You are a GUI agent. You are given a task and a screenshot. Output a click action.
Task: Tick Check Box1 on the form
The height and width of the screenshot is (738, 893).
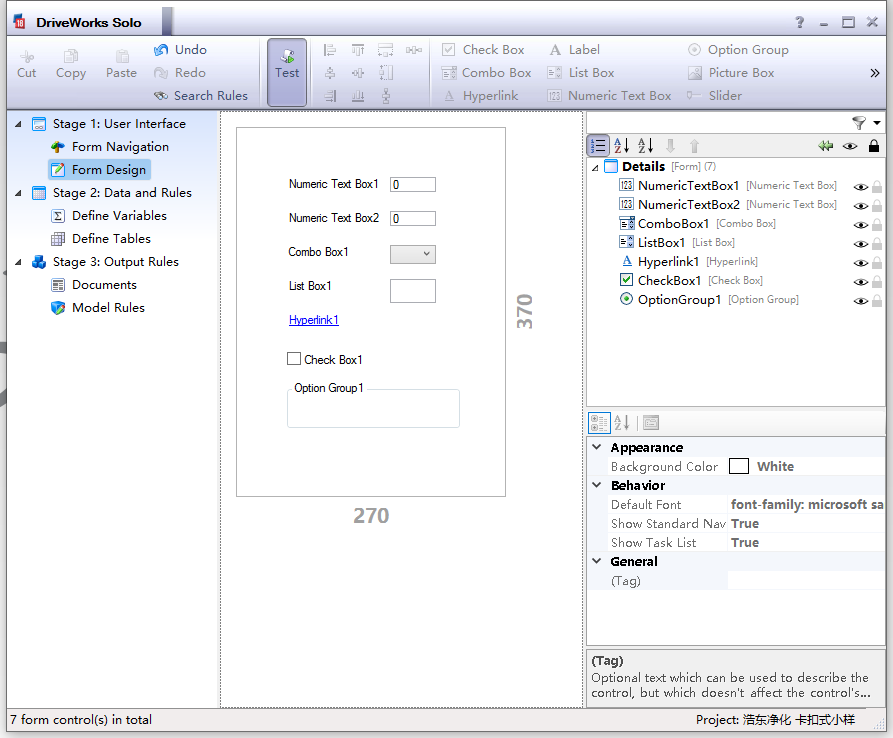[294, 359]
